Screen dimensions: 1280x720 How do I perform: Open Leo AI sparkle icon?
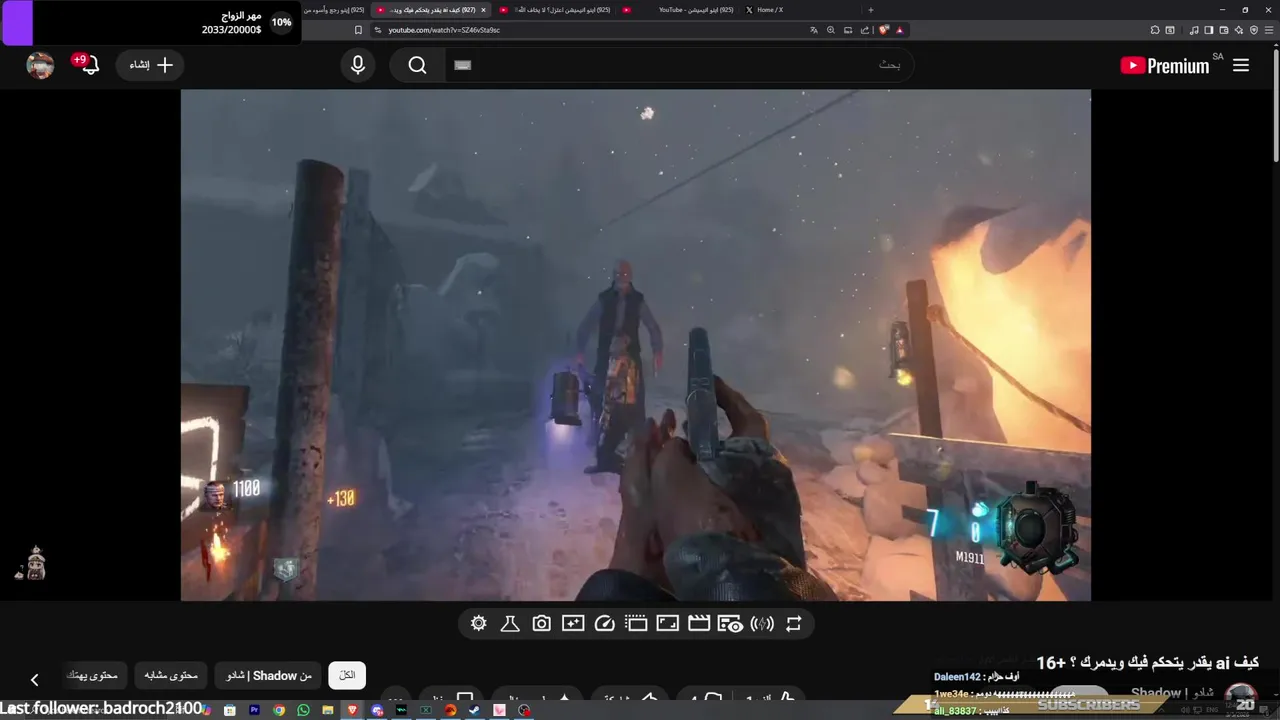1239,30
